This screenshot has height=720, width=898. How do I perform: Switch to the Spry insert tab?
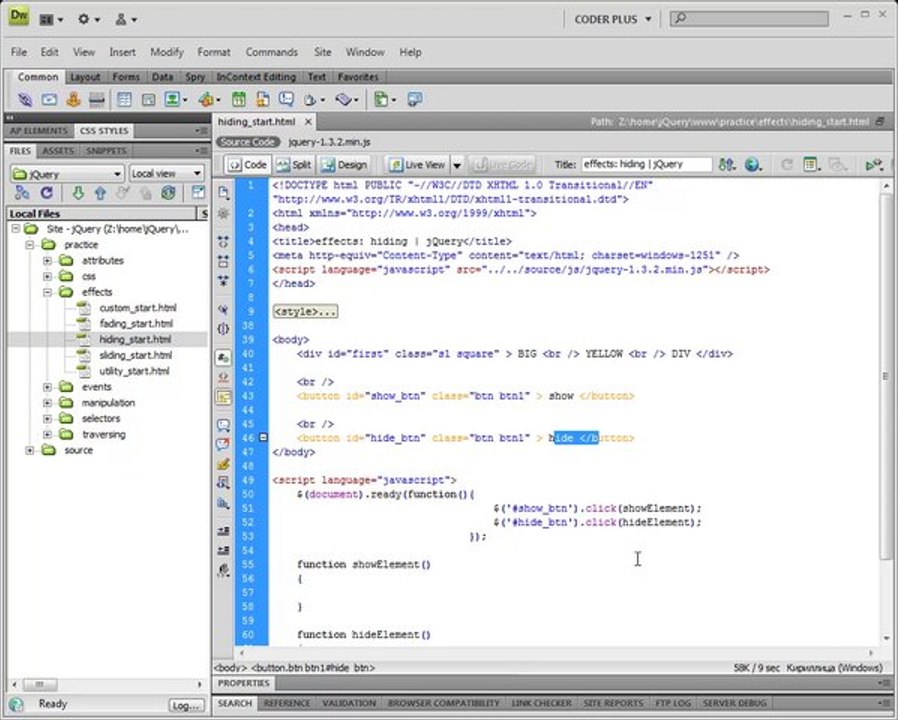click(195, 77)
